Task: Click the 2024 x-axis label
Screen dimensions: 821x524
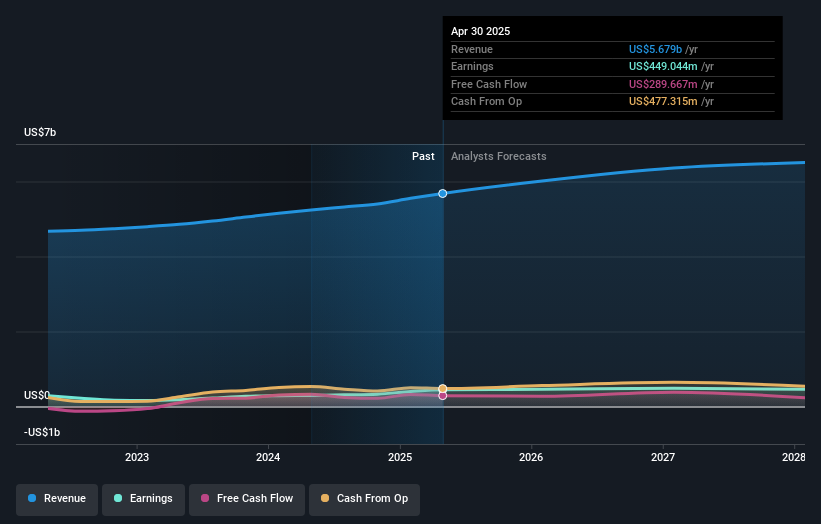Action: pos(268,457)
